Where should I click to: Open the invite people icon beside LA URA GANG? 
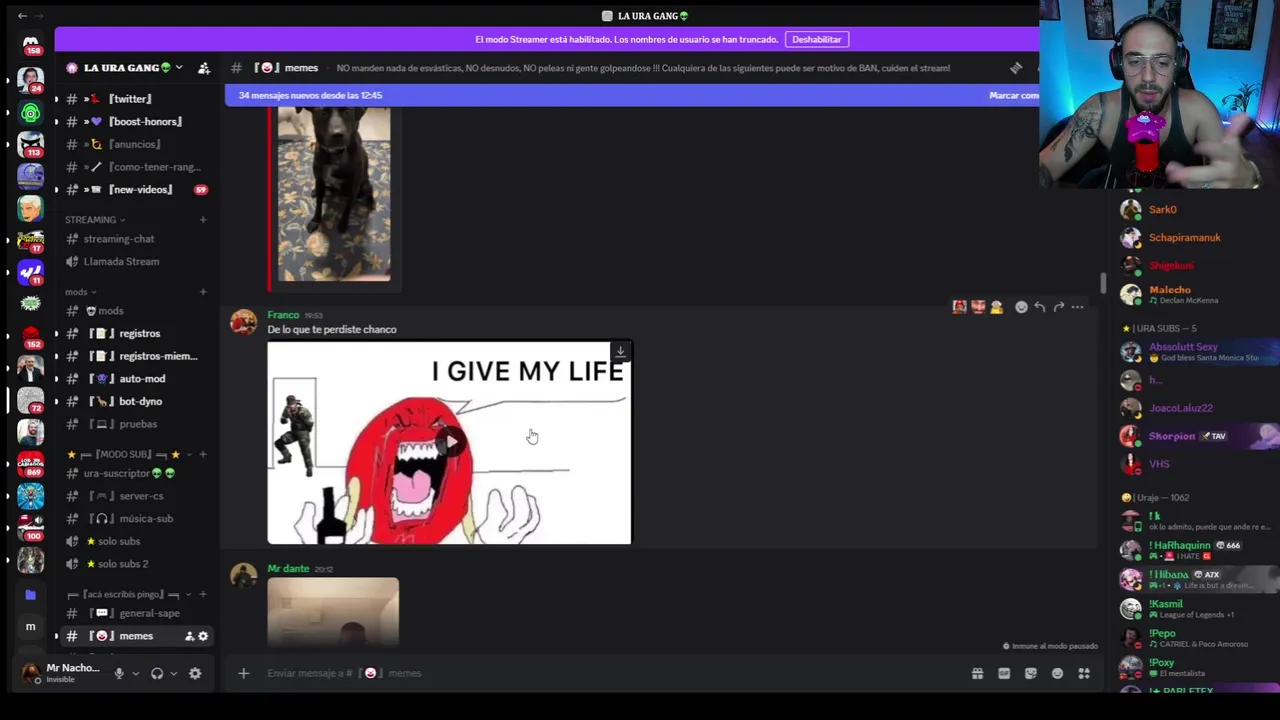204,68
